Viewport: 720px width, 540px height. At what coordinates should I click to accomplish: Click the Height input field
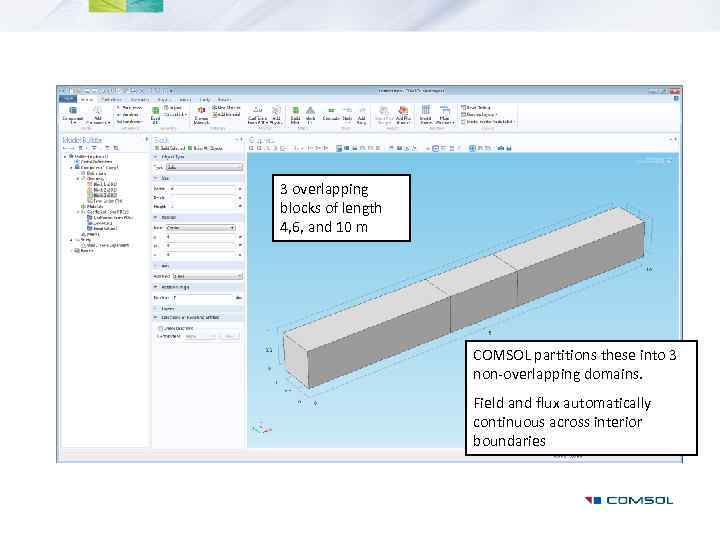coord(202,206)
